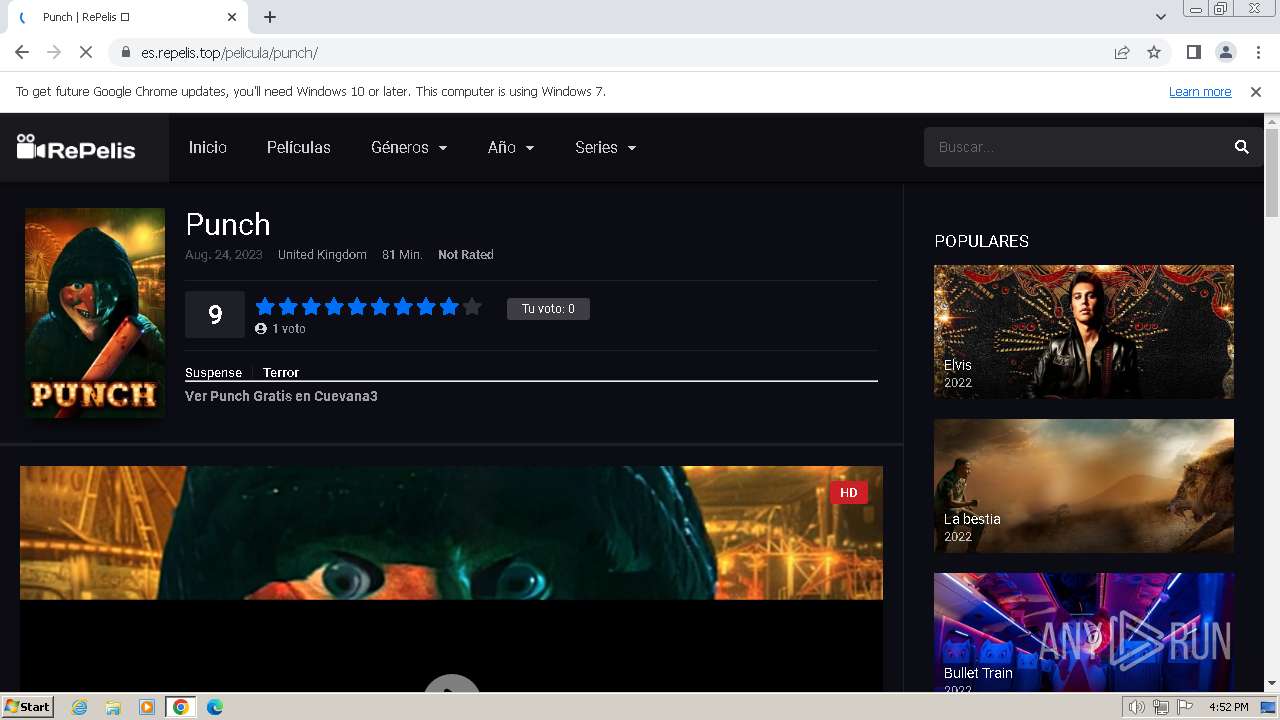The width and height of the screenshot is (1280, 720).
Task: Open tab search chevron
Action: pyautogui.click(x=1160, y=16)
